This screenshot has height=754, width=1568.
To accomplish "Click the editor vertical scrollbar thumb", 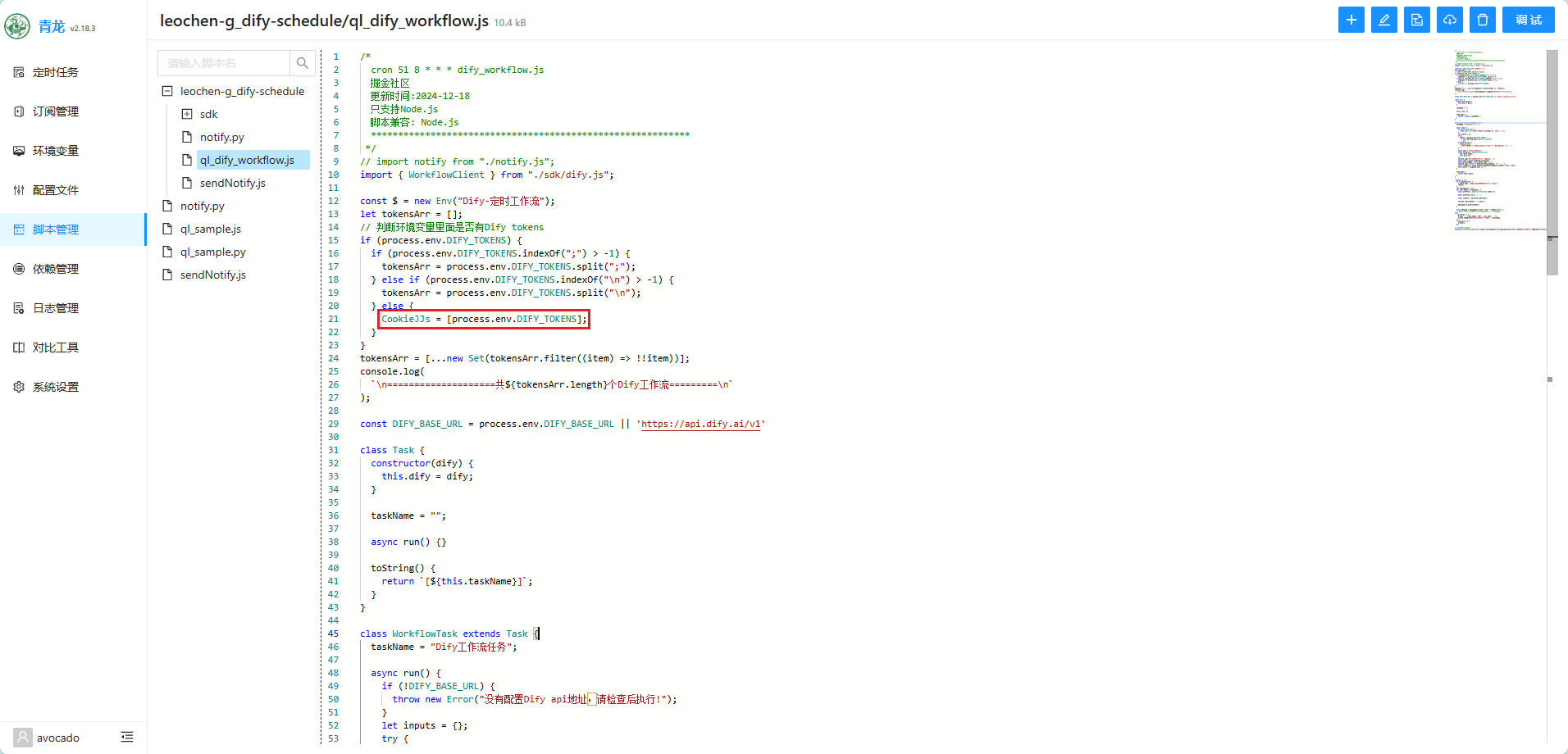I will click(x=1552, y=164).
